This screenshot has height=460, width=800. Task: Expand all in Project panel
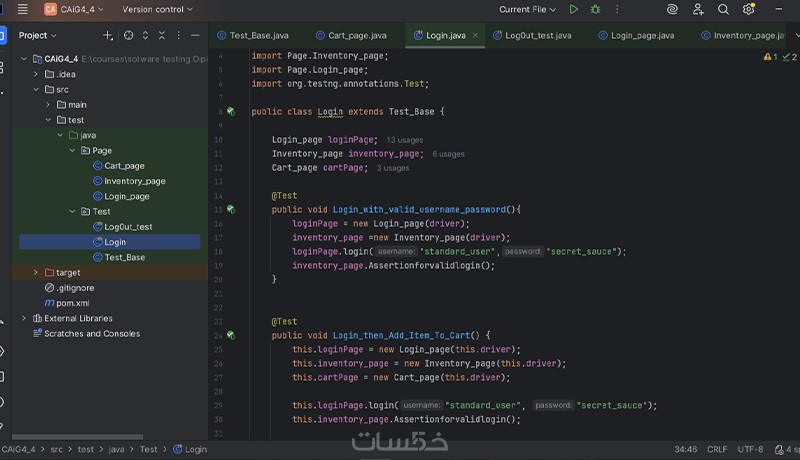tap(145, 35)
